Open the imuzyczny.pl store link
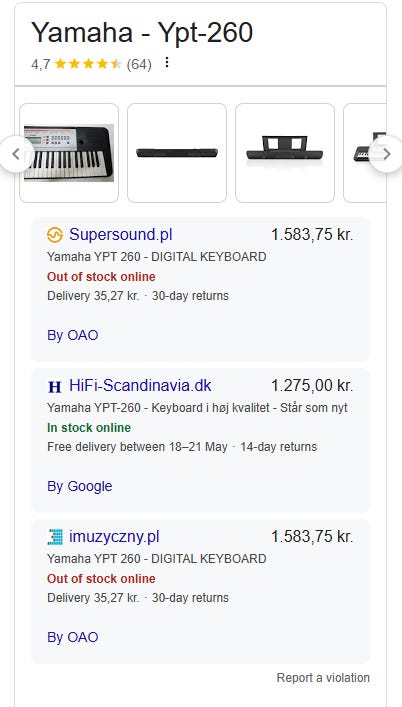402x707 pixels. point(114,537)
